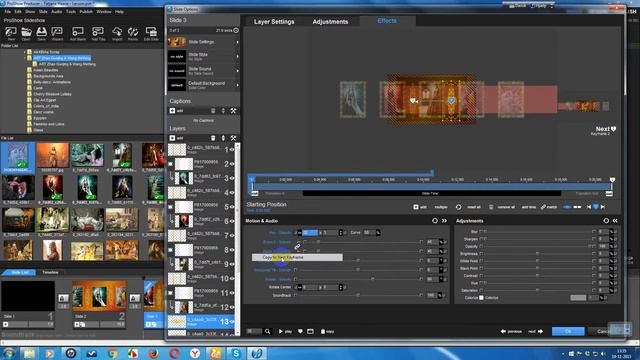Toggle visibility of layer 7
Viewport: 640px width, 360px height.
[x=232, y=236]
